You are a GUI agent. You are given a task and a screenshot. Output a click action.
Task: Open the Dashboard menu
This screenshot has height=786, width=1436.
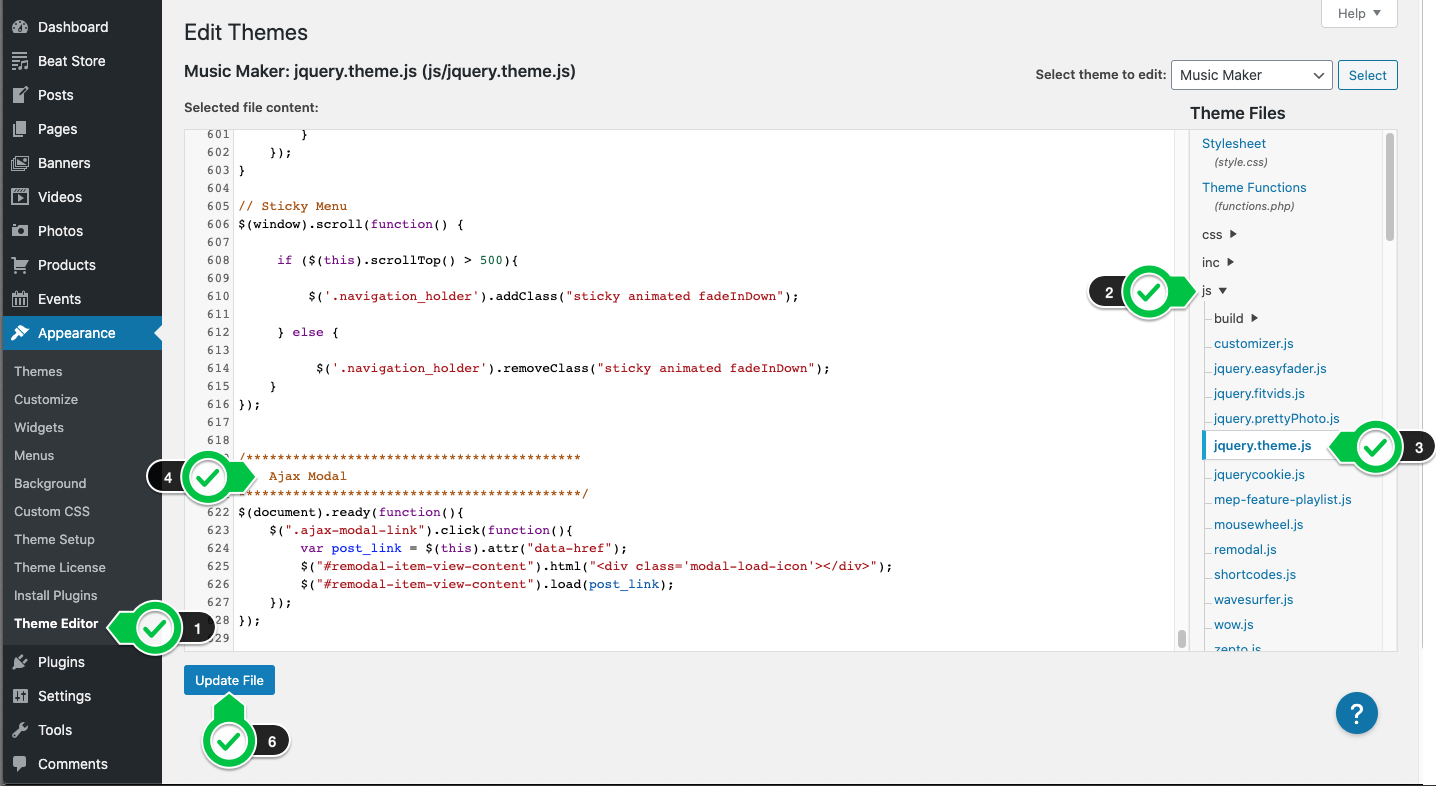coord(73,27)
